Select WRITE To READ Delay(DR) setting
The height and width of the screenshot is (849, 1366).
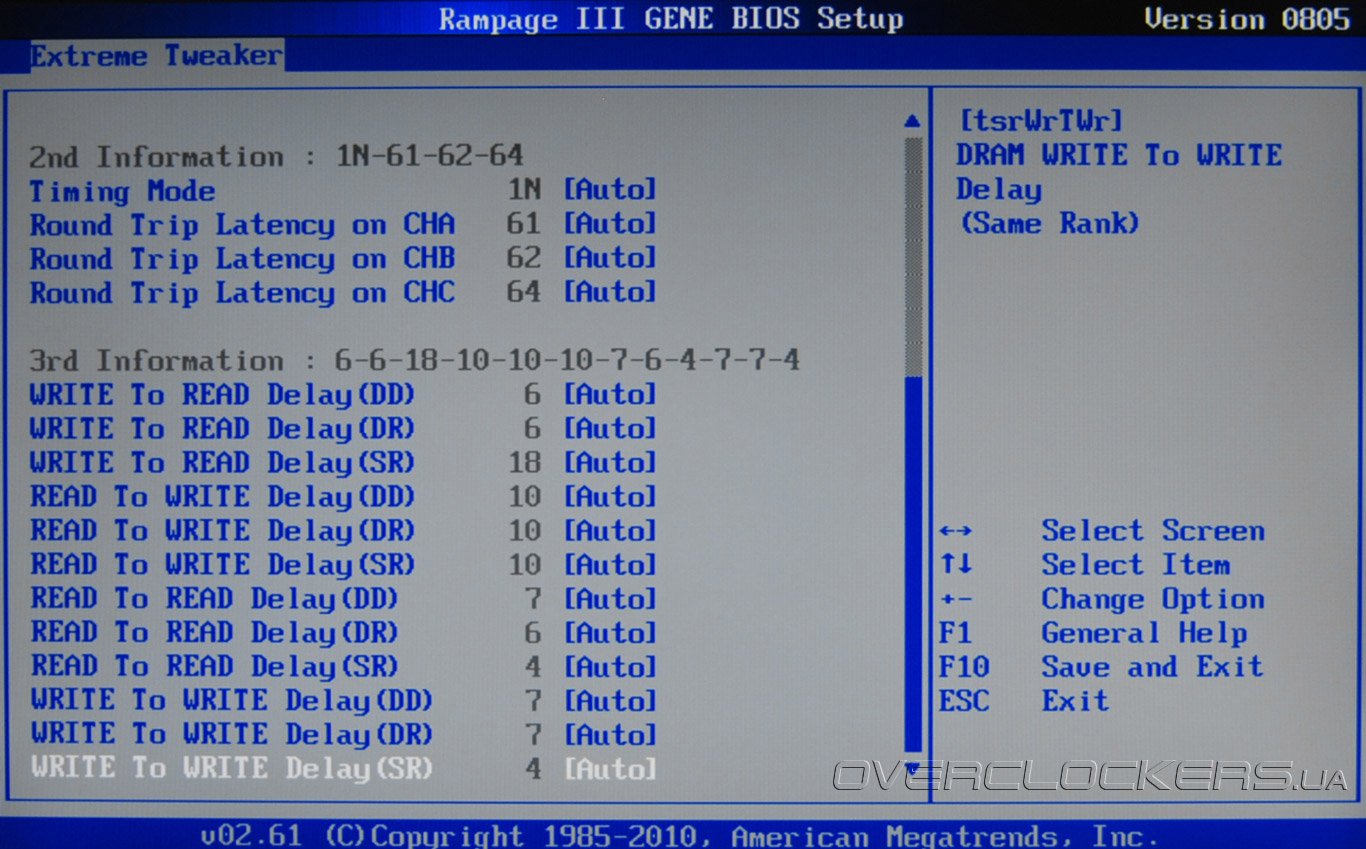tap(343, 428)
